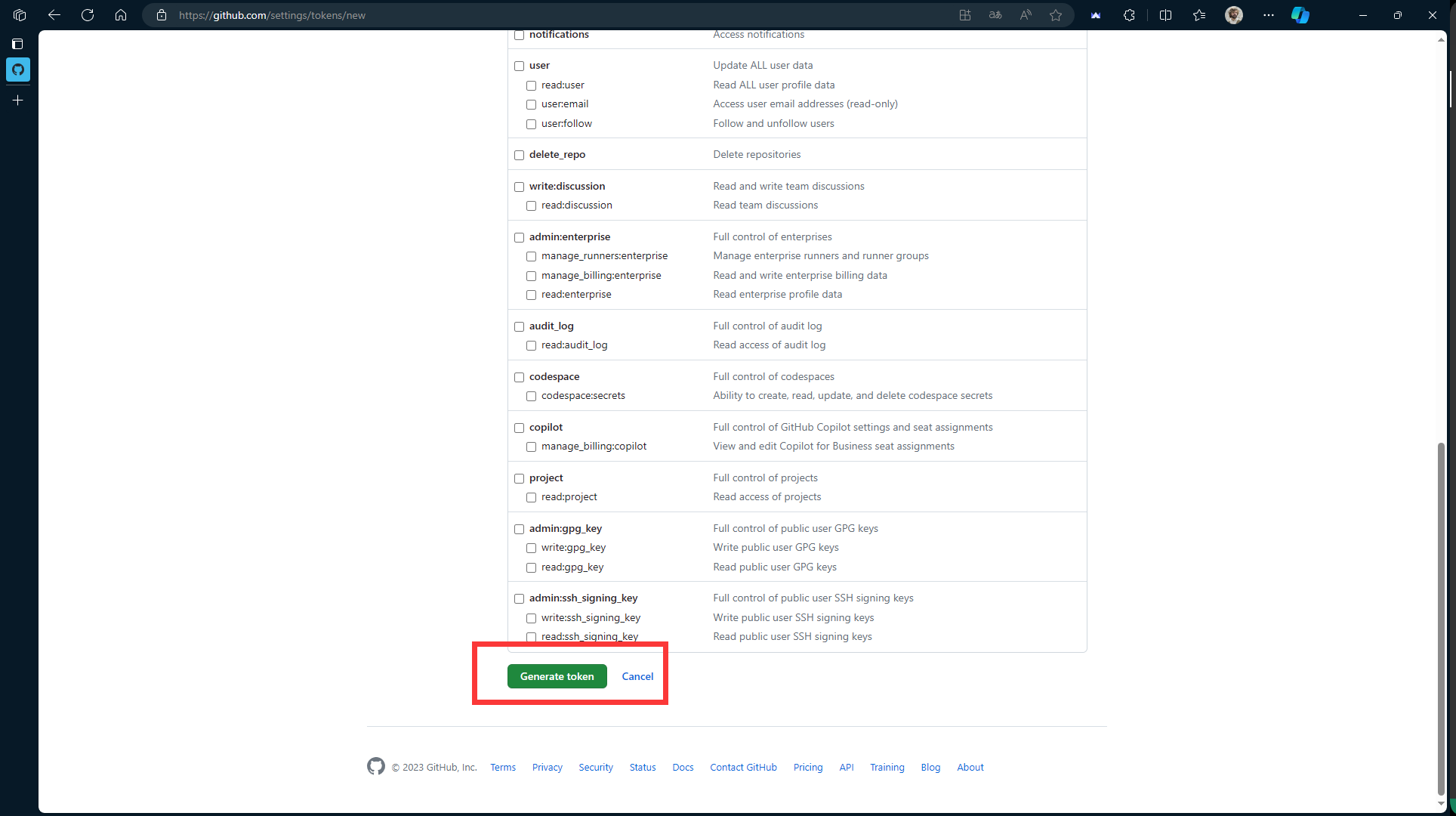
Task: Click the bookmarks star icon in toolbar
Action: pyautogui.click(x=1056, y=15)
